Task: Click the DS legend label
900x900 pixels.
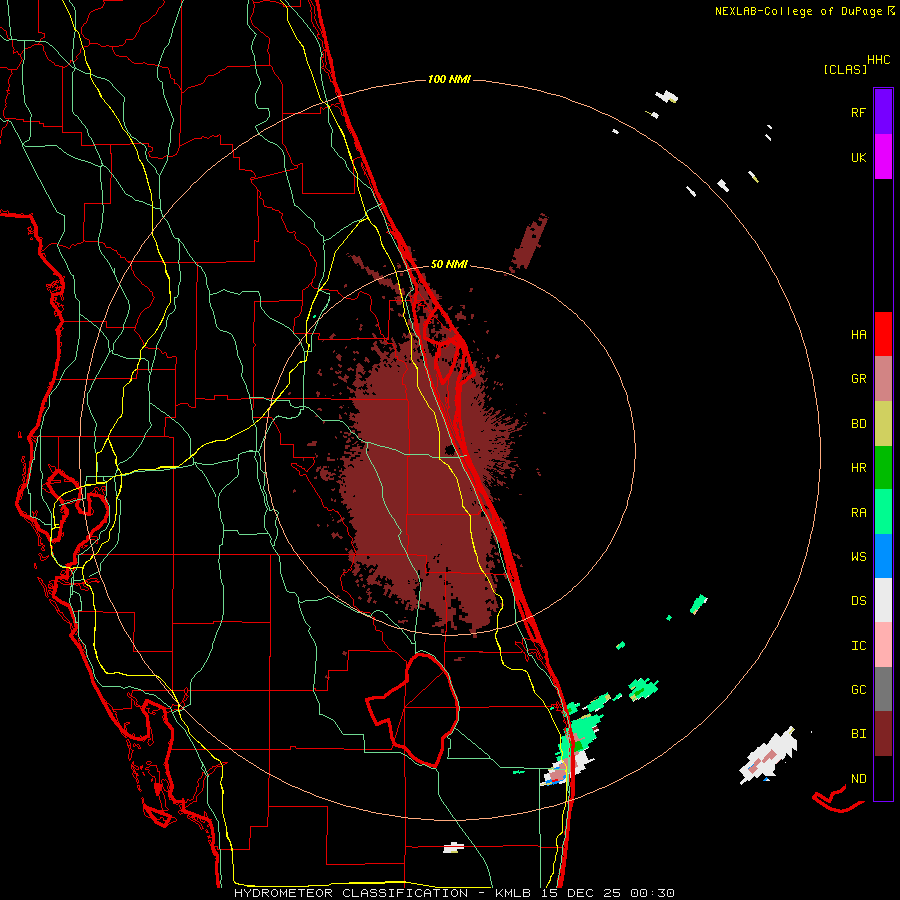Action: tap(858, 601)
